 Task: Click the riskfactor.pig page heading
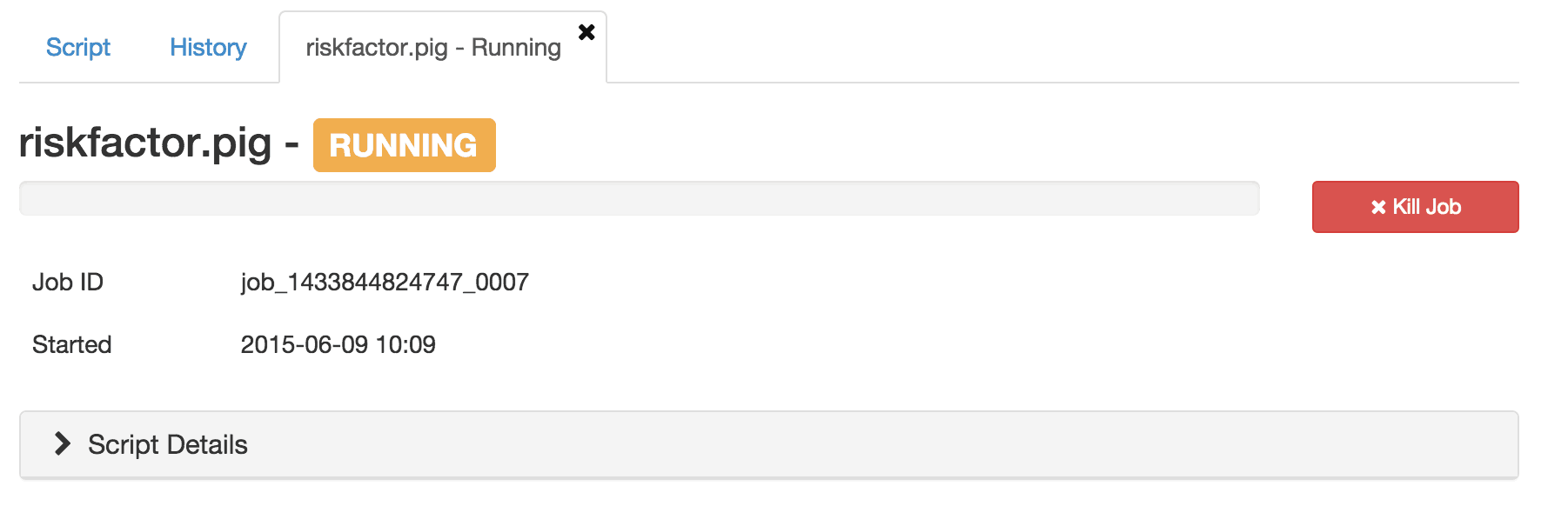point(145,143)
